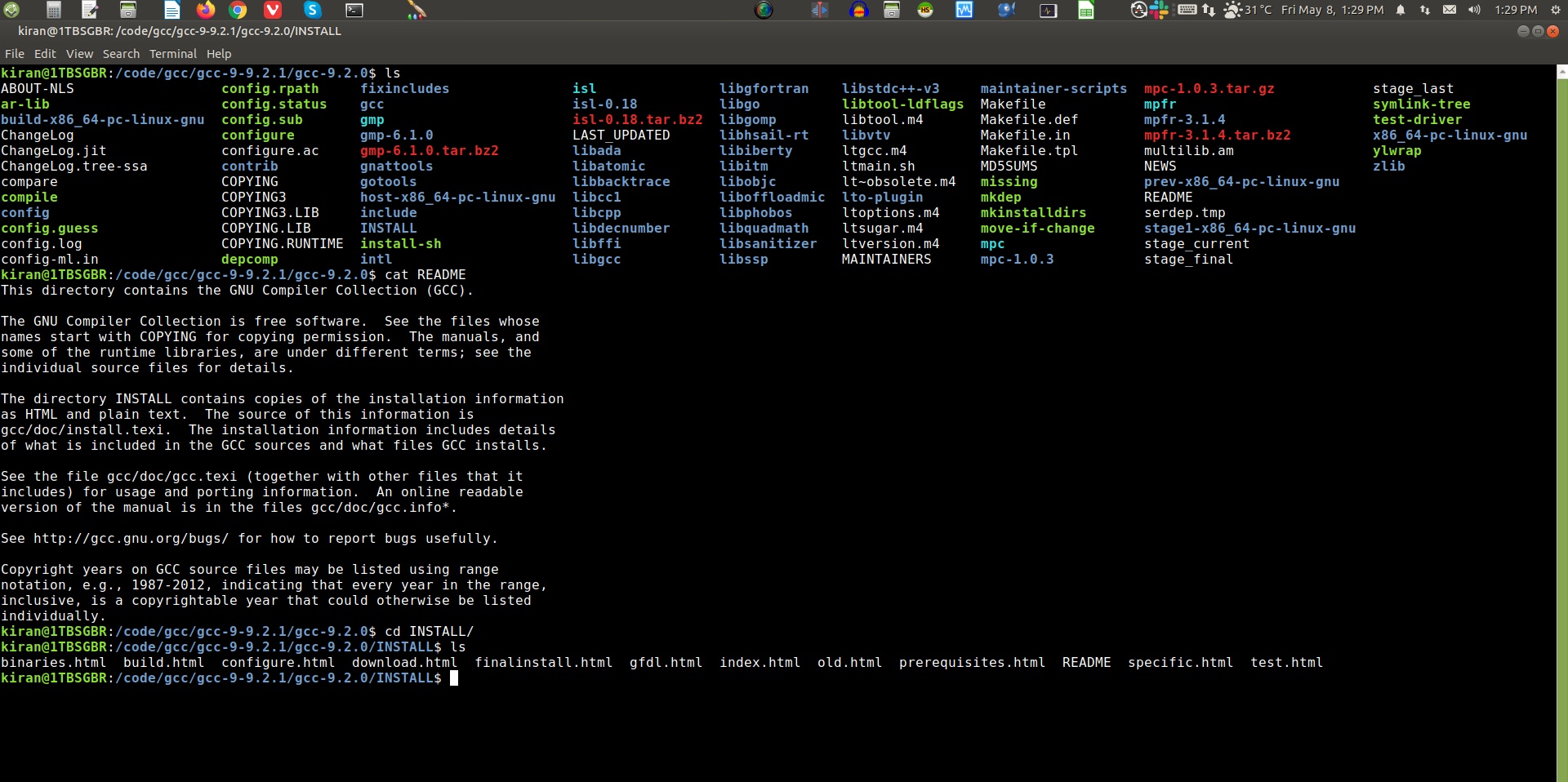Open the Vivaldi browser icon
This screenshot has width=1568, height=782.
tap(273, 10)
